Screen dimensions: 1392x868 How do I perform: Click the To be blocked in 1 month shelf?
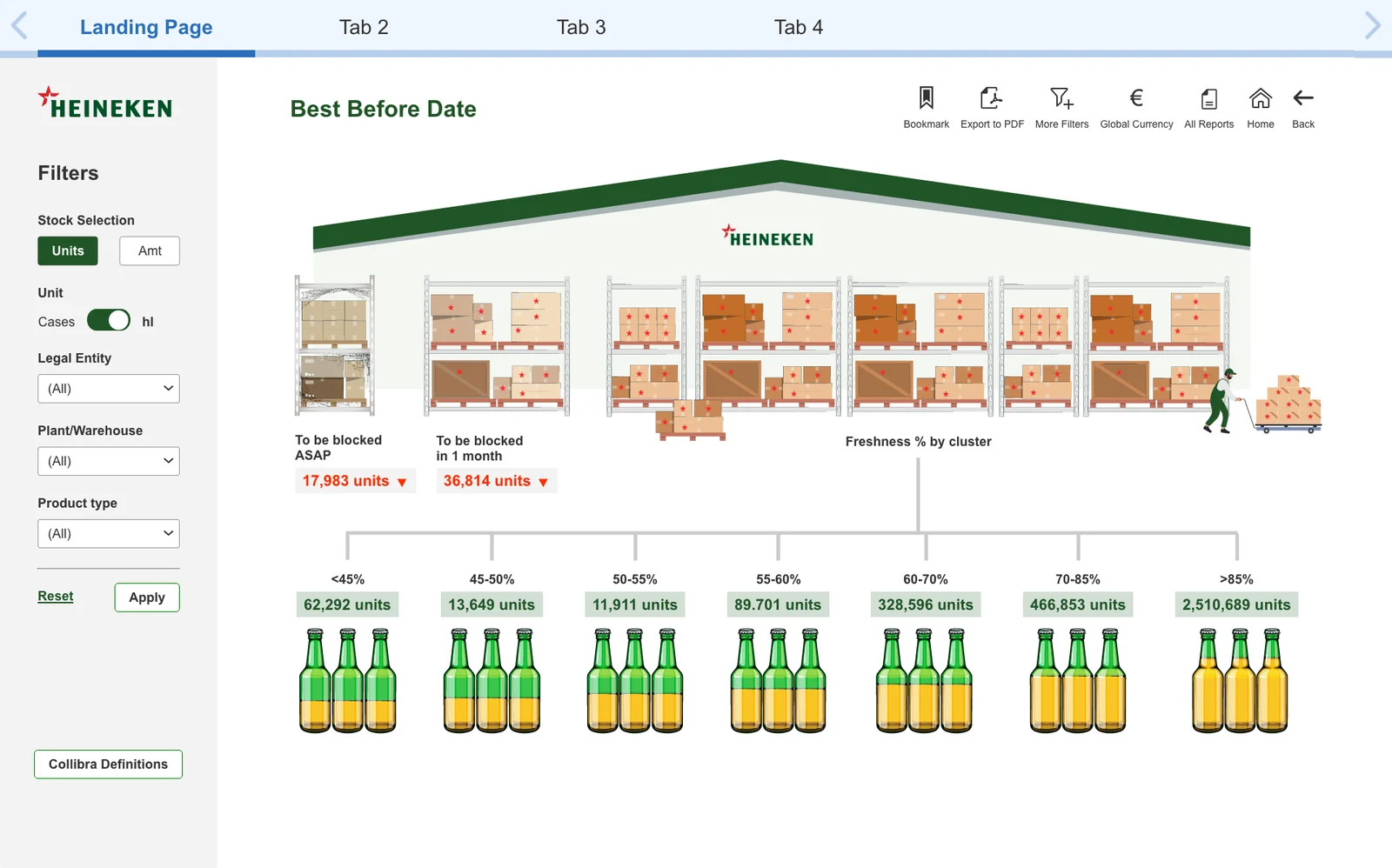pos(497,345)
